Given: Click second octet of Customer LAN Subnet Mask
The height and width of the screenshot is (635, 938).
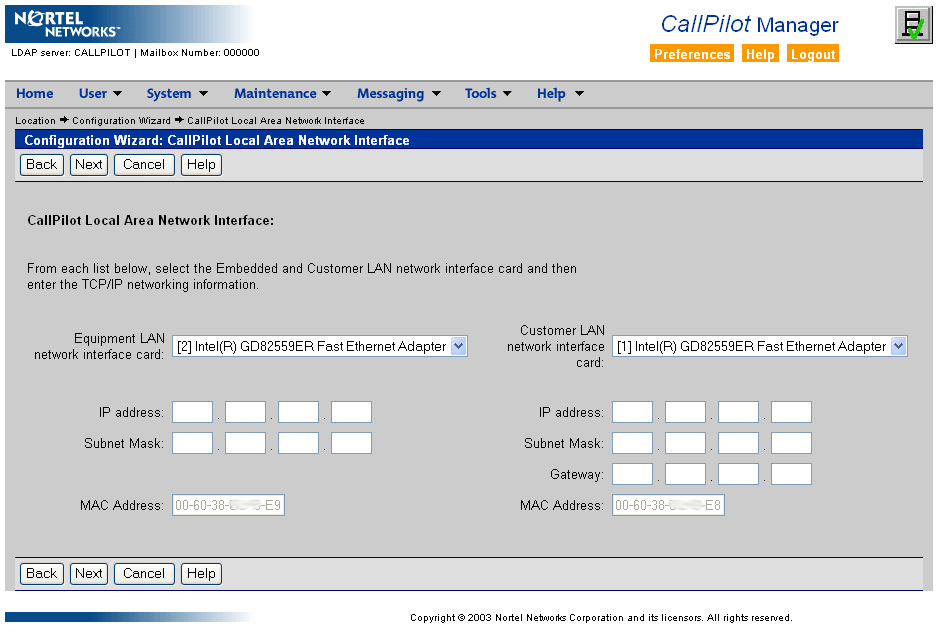Looking at the screenshot, I should coord(686,443).
